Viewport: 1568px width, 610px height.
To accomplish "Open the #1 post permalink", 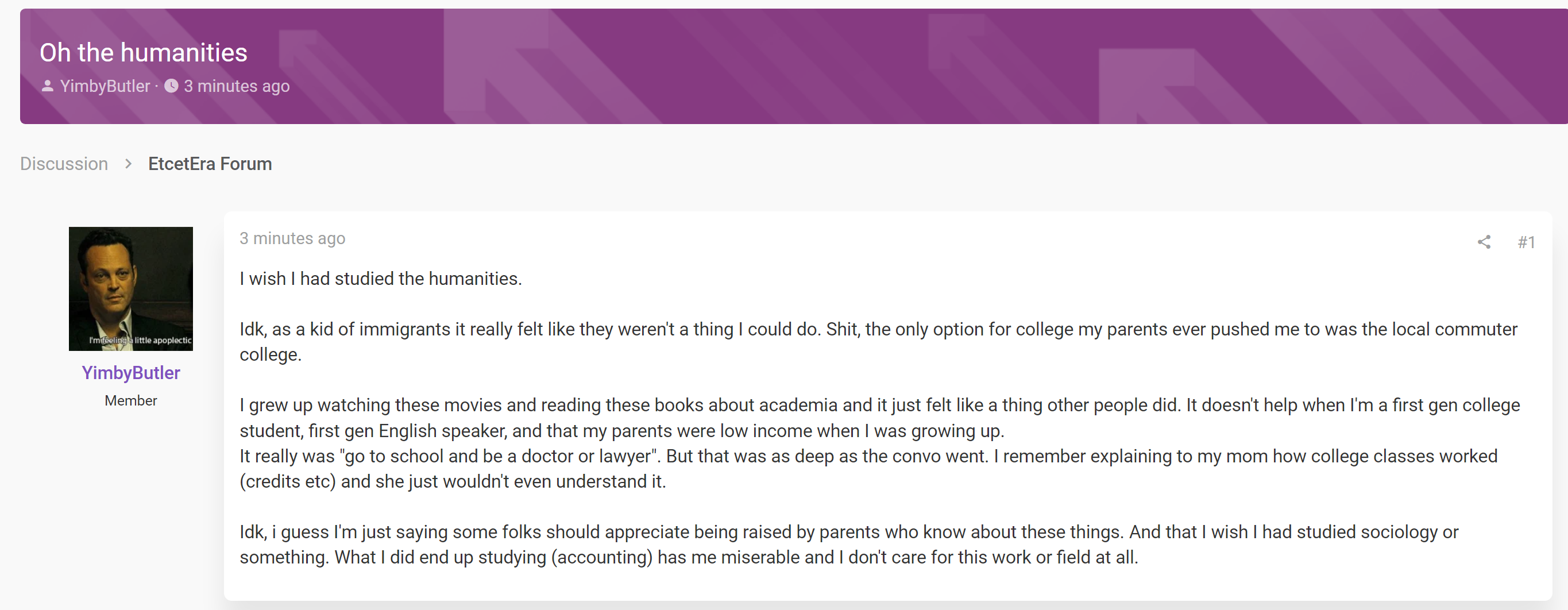I will 1526,242.
